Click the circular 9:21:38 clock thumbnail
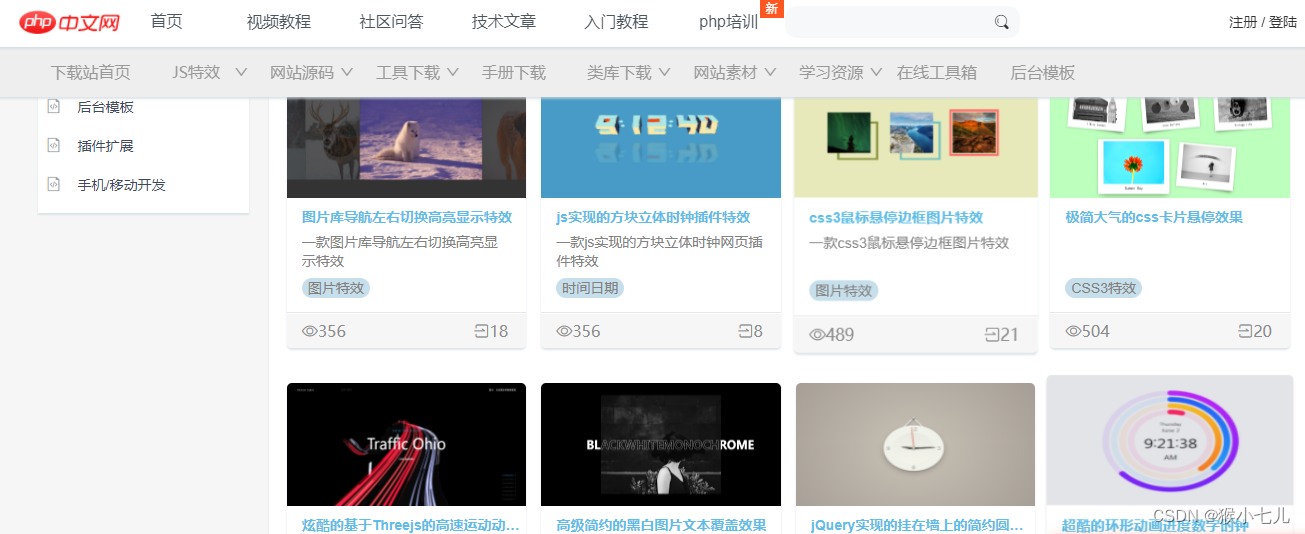1305x534 pixels. coord(1170,440)
